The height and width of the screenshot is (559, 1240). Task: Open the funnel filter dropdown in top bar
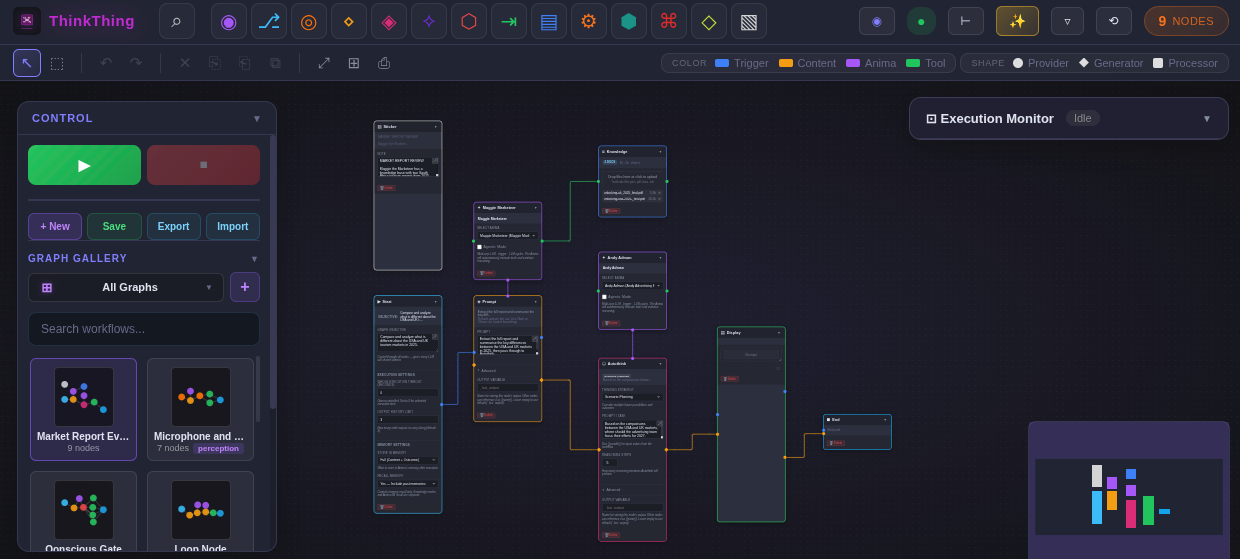(x=1067, y=21)
